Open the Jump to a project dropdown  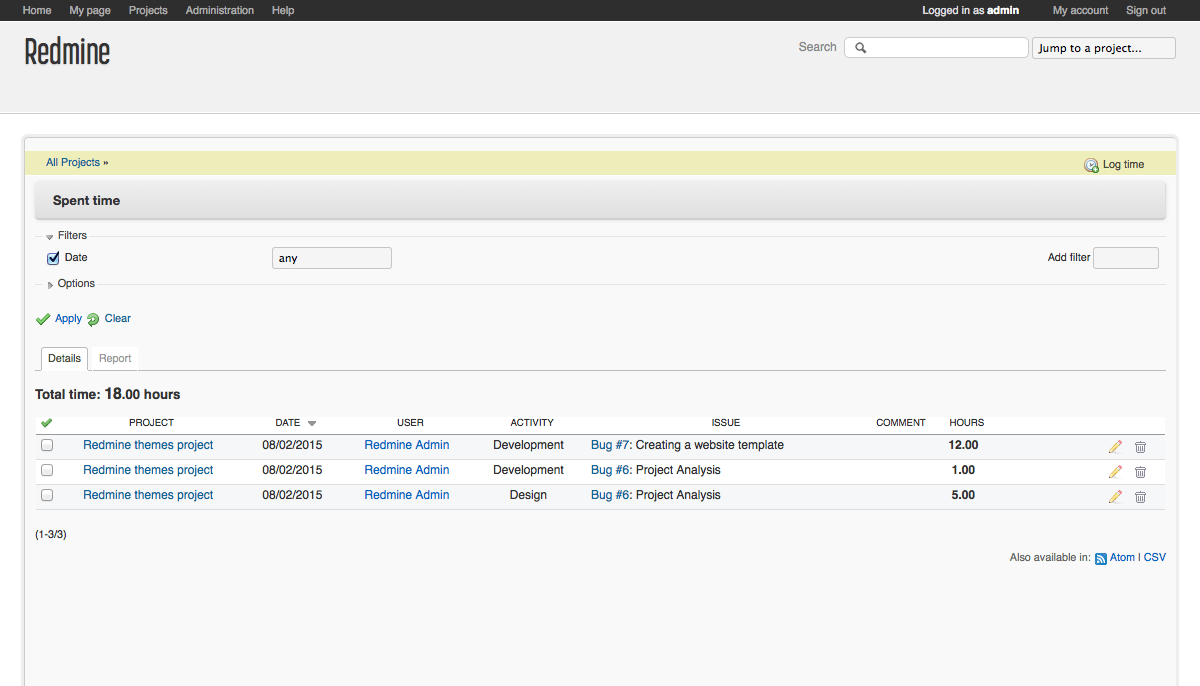coord(1104,48)
